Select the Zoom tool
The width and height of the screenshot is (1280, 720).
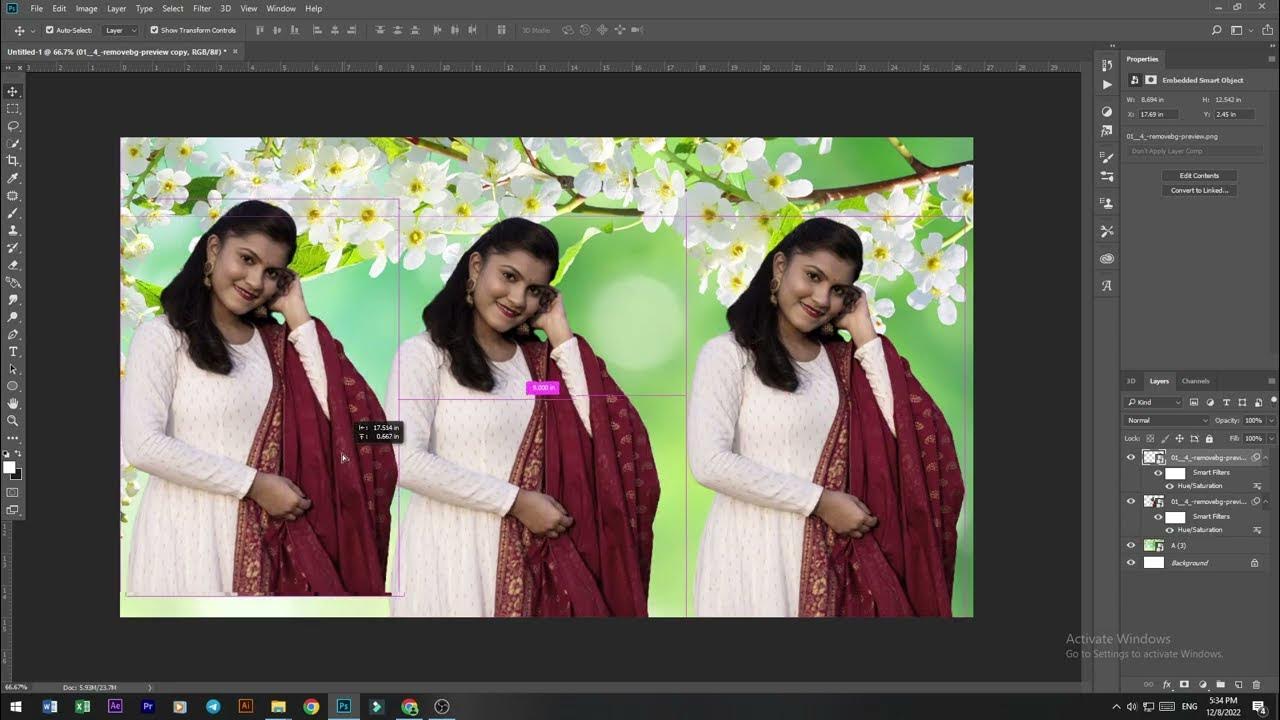13,420
